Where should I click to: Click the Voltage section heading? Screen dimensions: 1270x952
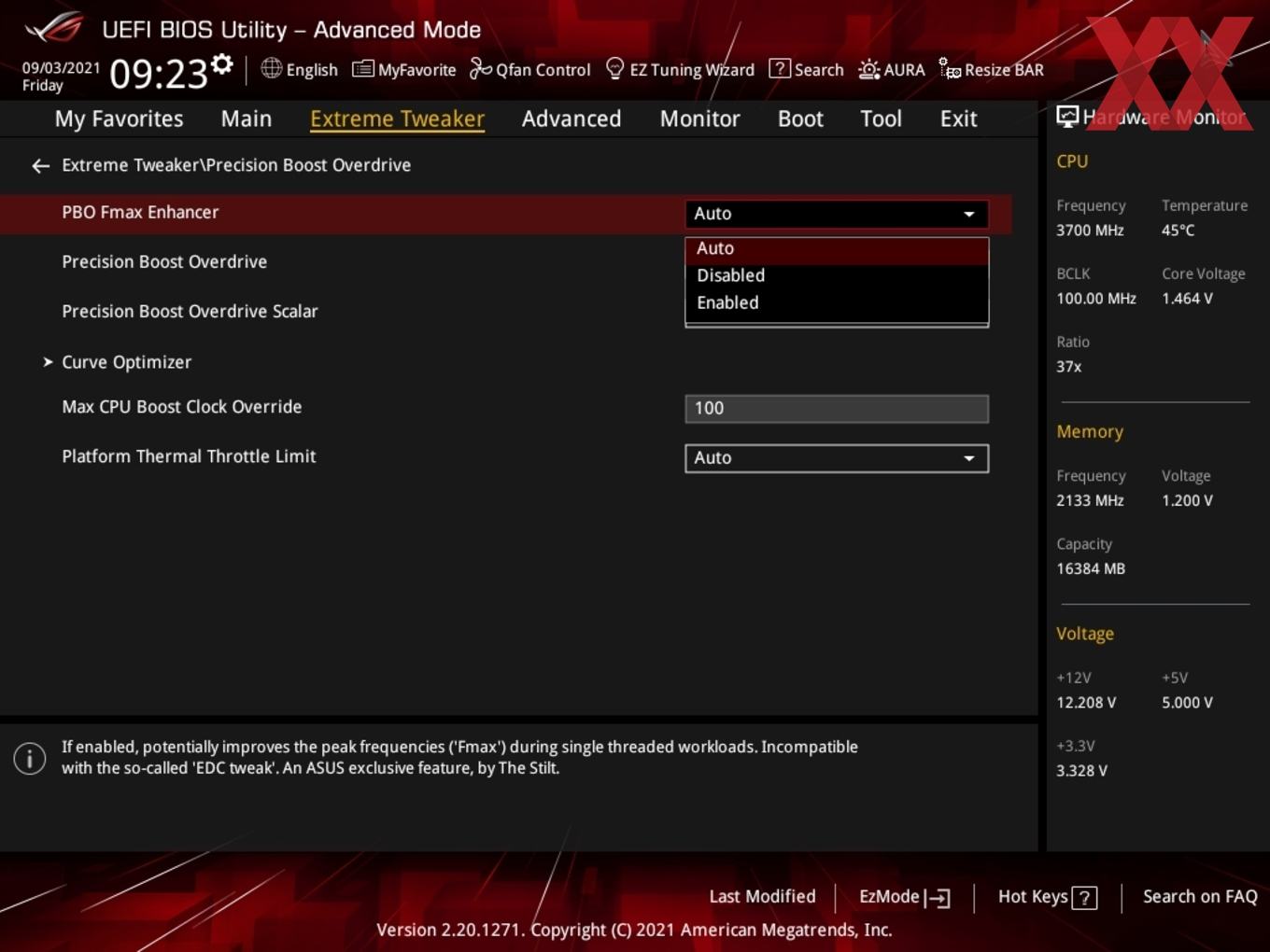click(x=1085, y=634)
